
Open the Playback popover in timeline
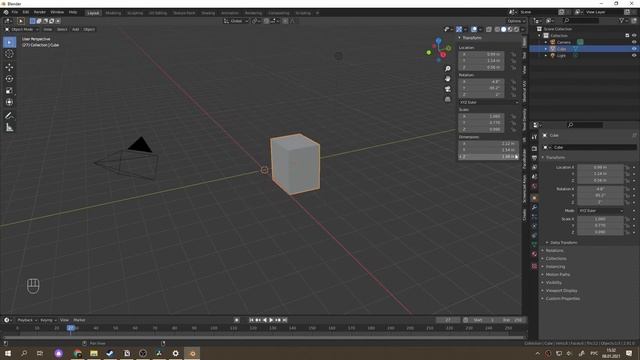coord(27,320)
